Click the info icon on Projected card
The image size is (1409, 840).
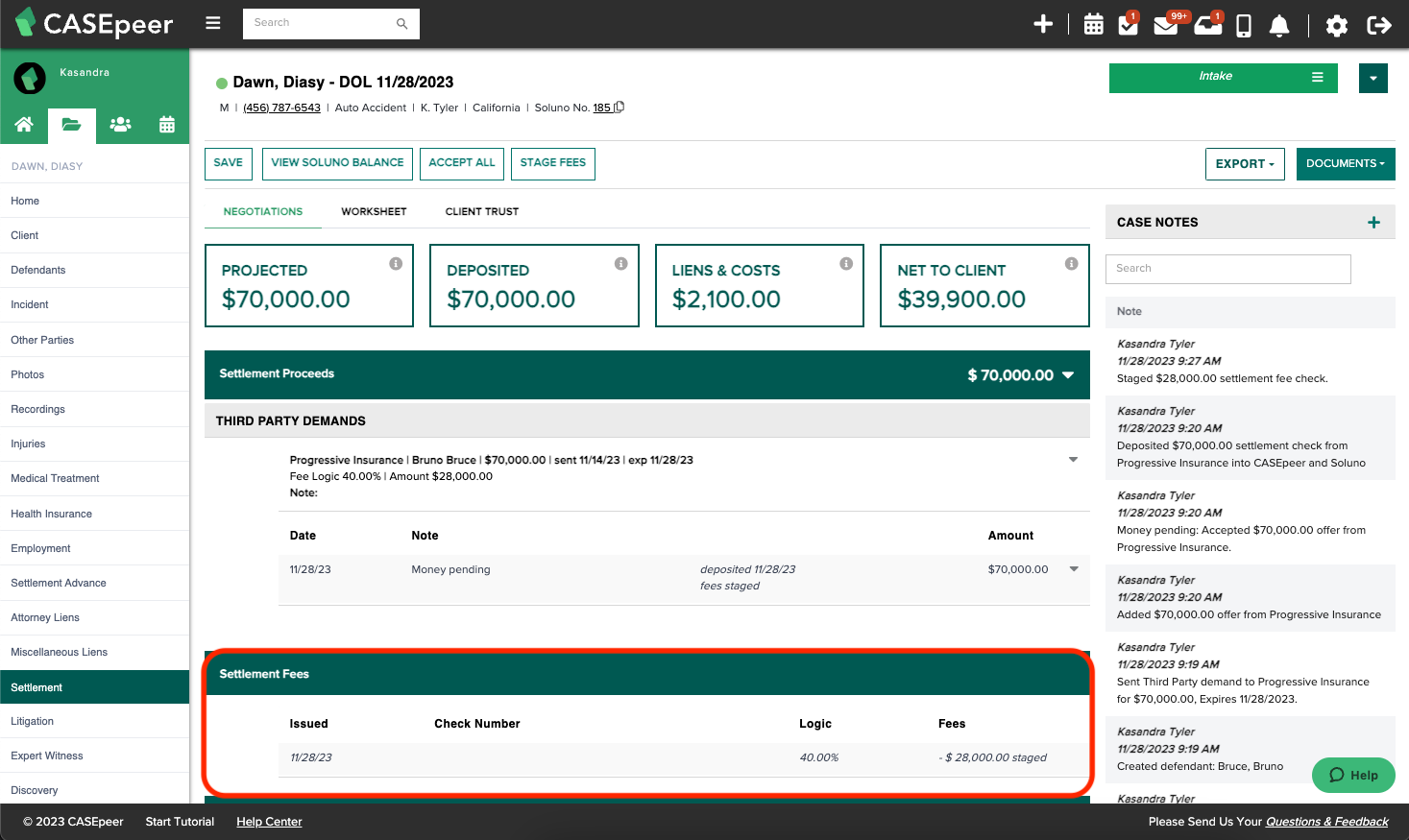click(396, 264)
